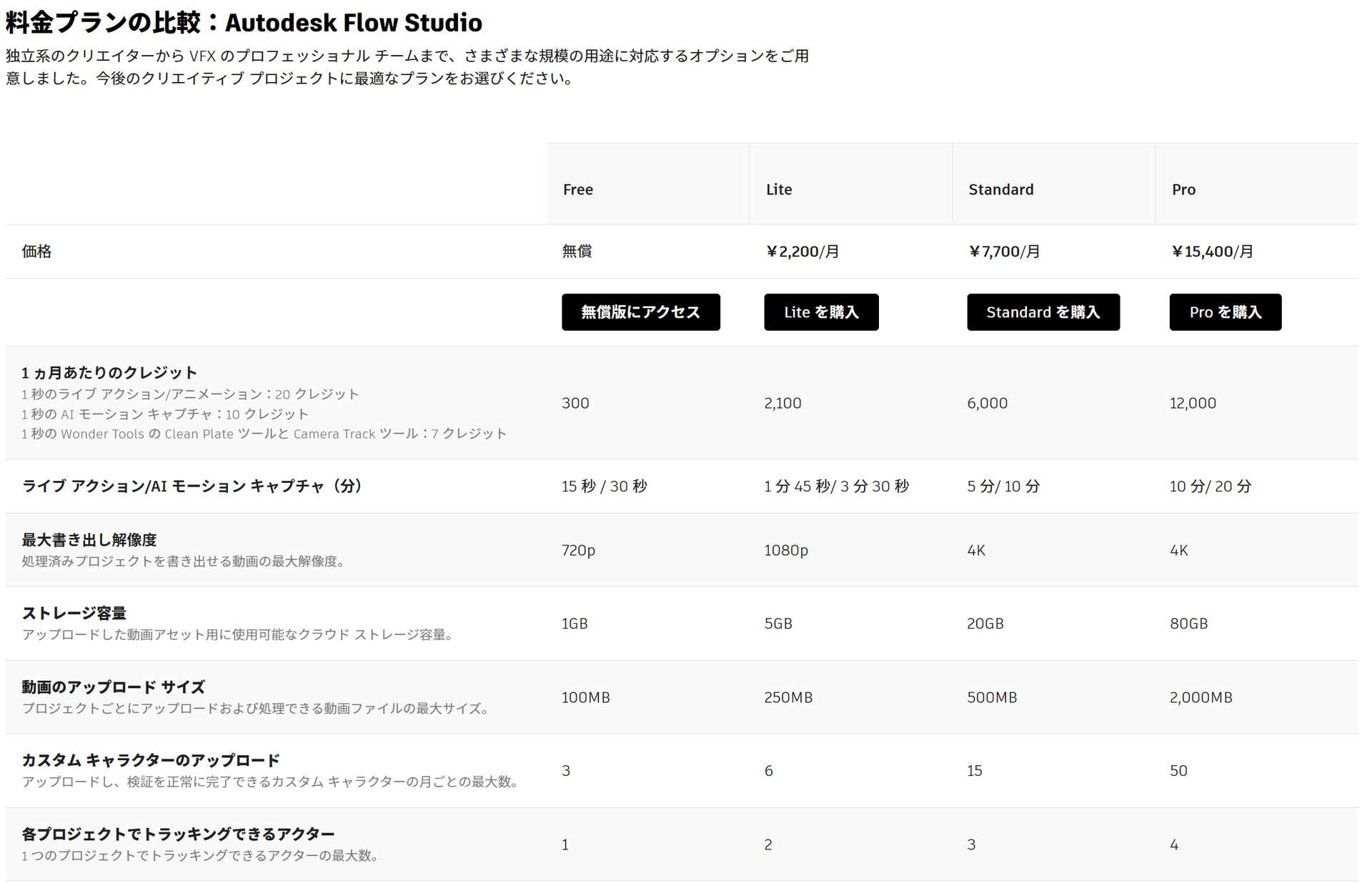1372x883 pixels.
Task: Click the 動画のアップロード サイズ row label
Action: (x=114, y=687)
